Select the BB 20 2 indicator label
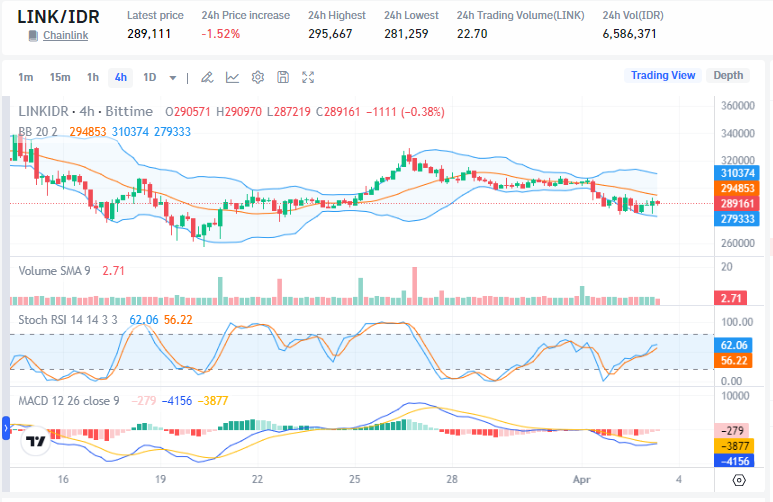Screen dimensions: 773x502 38,132
